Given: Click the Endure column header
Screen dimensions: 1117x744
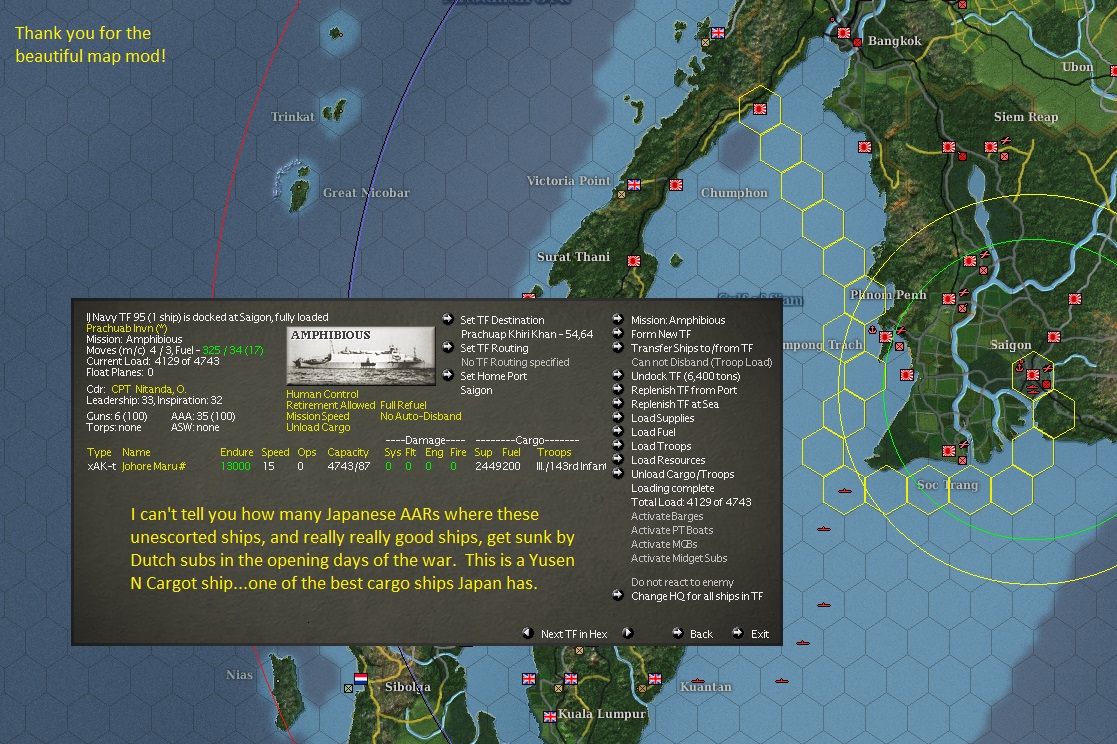Looking at the screenshot, I should [x=237, y=452].
